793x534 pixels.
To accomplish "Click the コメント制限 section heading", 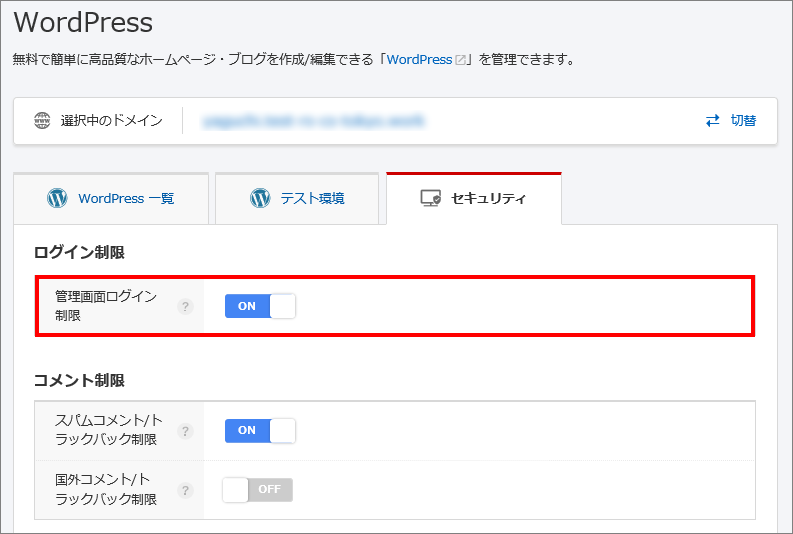I will (x=79, y=380).
